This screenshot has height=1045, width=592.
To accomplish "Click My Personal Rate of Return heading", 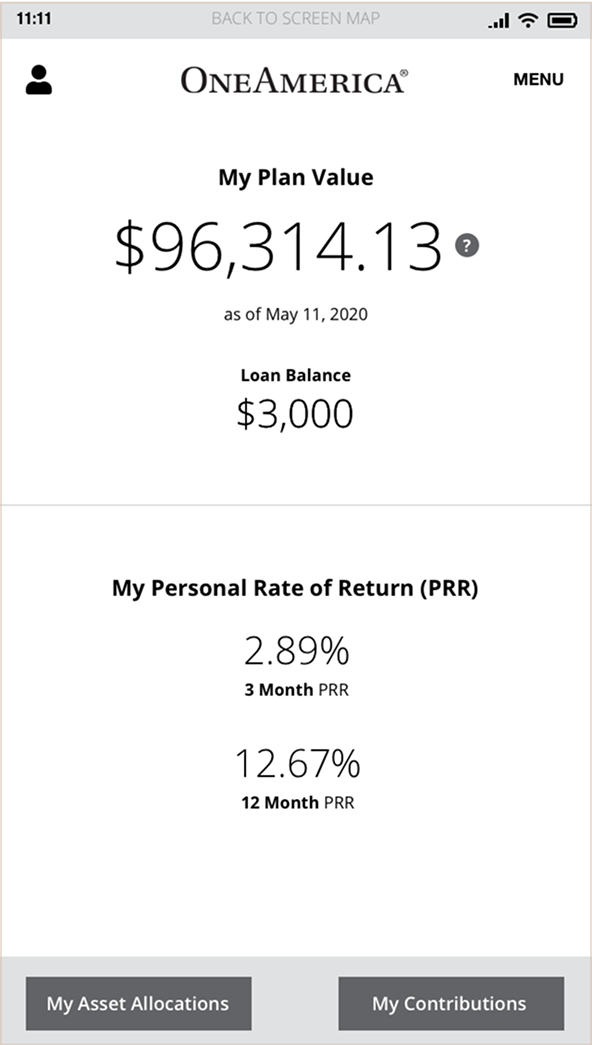I will [x=295, y=588].
